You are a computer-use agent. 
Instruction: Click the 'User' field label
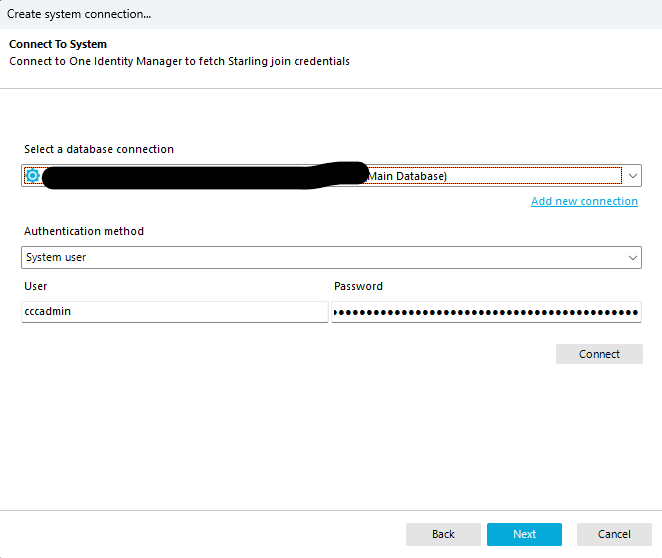click(35, 286)
